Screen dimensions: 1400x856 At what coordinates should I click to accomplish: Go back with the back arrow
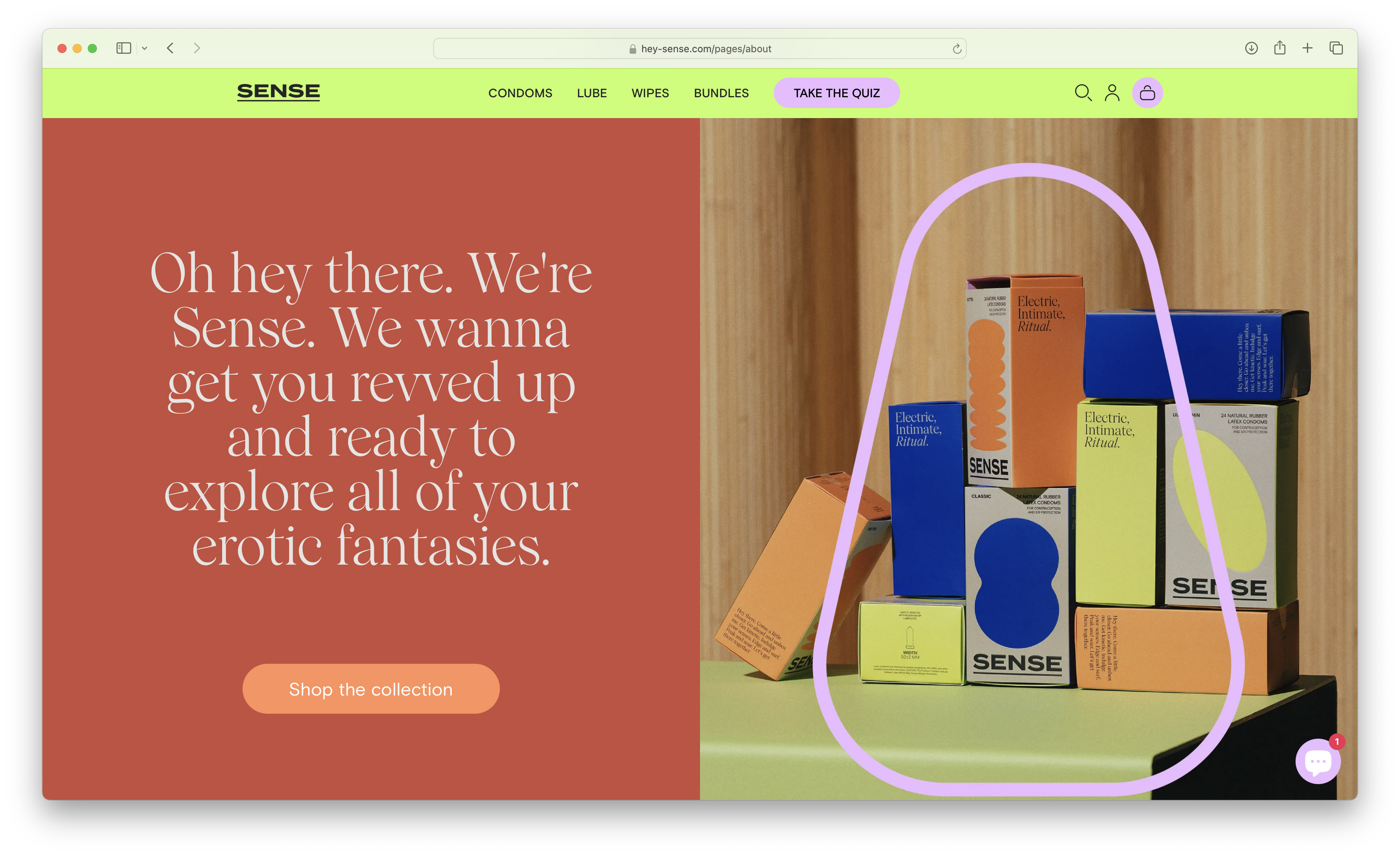tap(170, 48)
